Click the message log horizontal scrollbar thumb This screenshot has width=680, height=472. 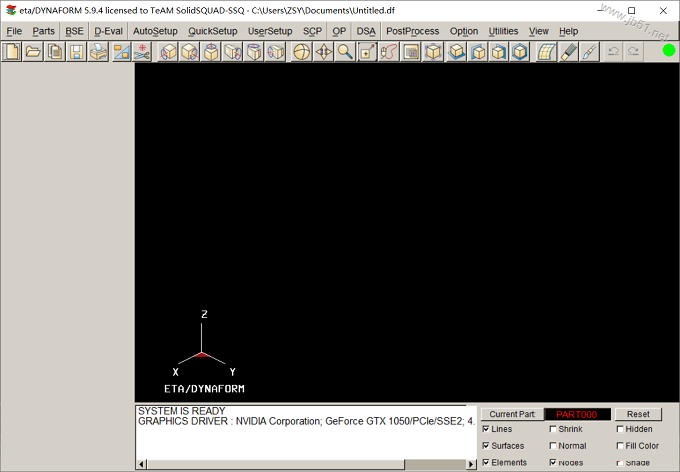point(275,464)
